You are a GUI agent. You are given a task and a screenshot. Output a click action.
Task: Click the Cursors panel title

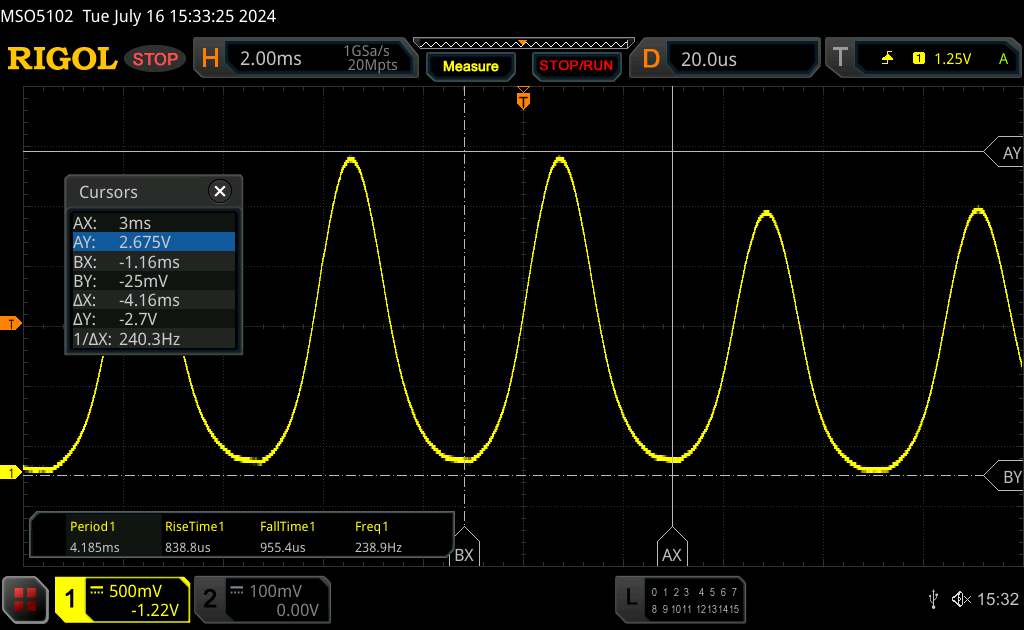tap(108, 192)
